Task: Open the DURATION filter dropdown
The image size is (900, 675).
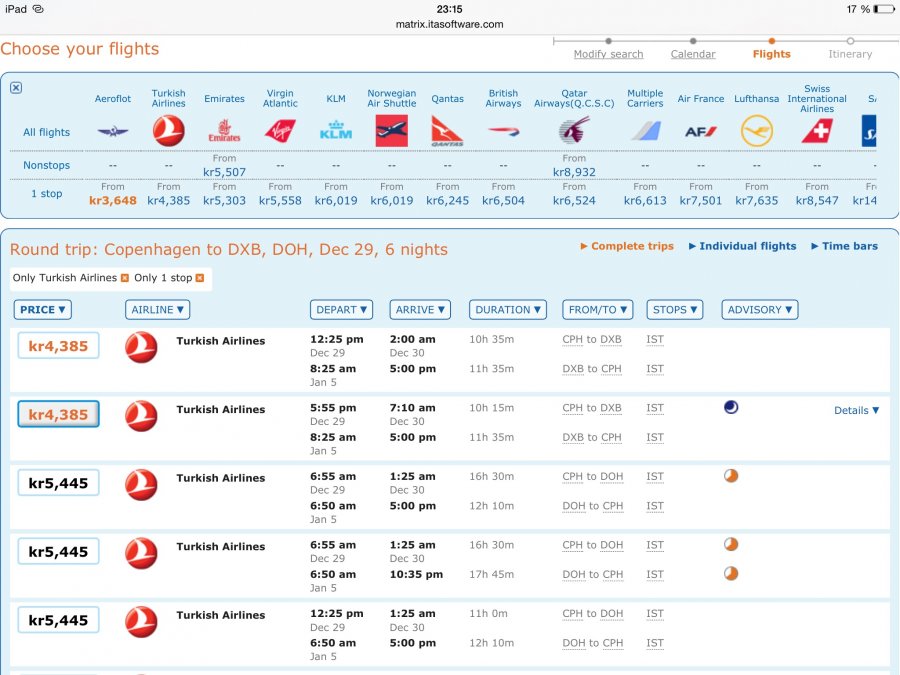Action: tap(507, 310)
